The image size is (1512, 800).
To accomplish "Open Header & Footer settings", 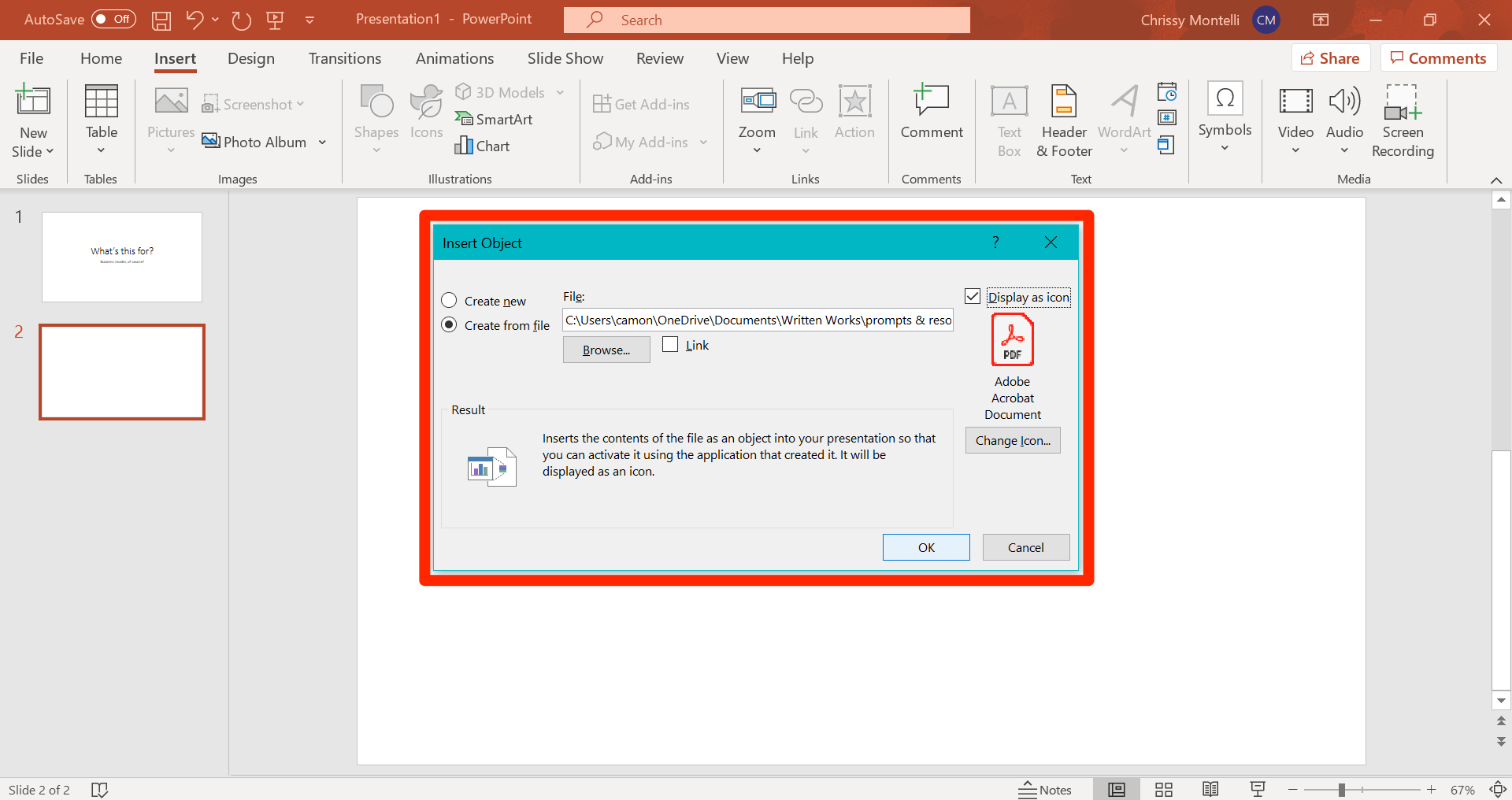I will click(1064, 122).
